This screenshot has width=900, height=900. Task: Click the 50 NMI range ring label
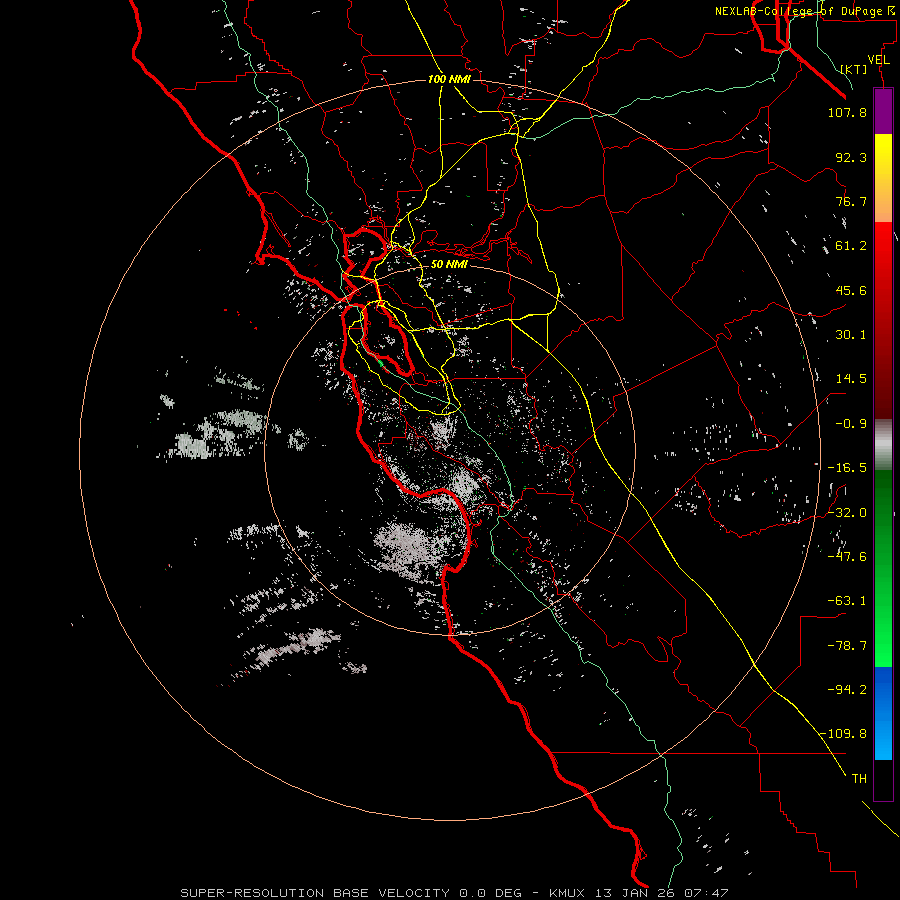(x=449, y=264)
